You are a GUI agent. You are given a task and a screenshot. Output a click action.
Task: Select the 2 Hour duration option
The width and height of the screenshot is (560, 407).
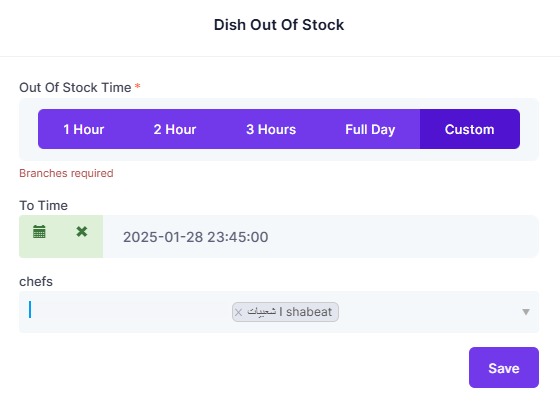(175, 129)
